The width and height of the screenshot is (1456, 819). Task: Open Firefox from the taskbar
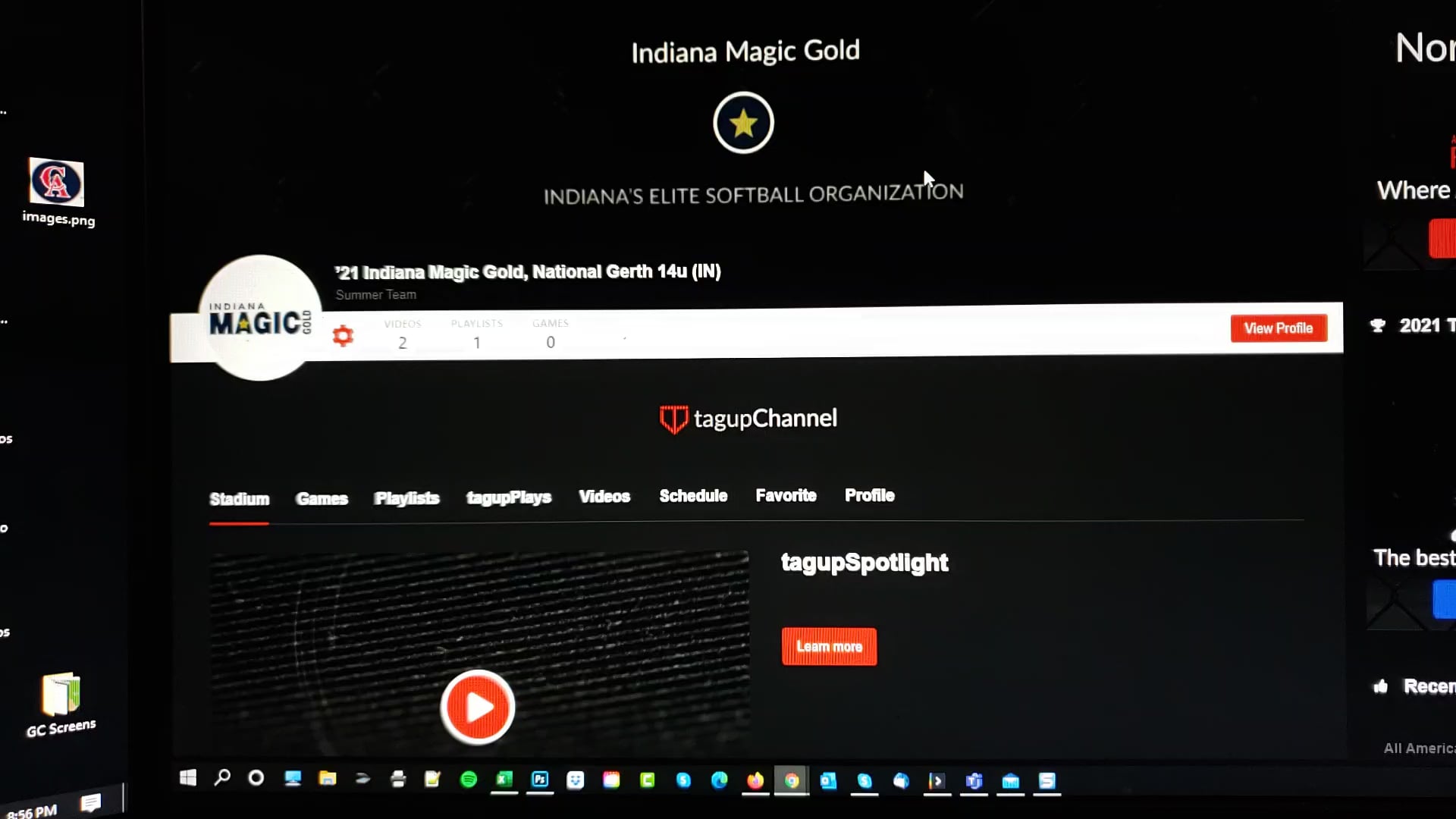(755, 780)
